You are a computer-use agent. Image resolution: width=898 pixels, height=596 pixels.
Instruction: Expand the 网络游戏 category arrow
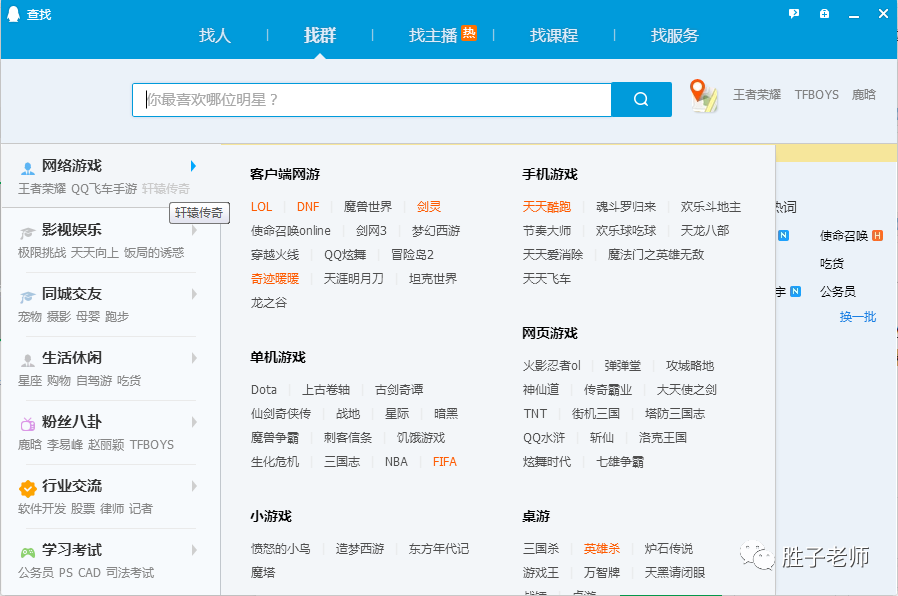tap(194, 166)
